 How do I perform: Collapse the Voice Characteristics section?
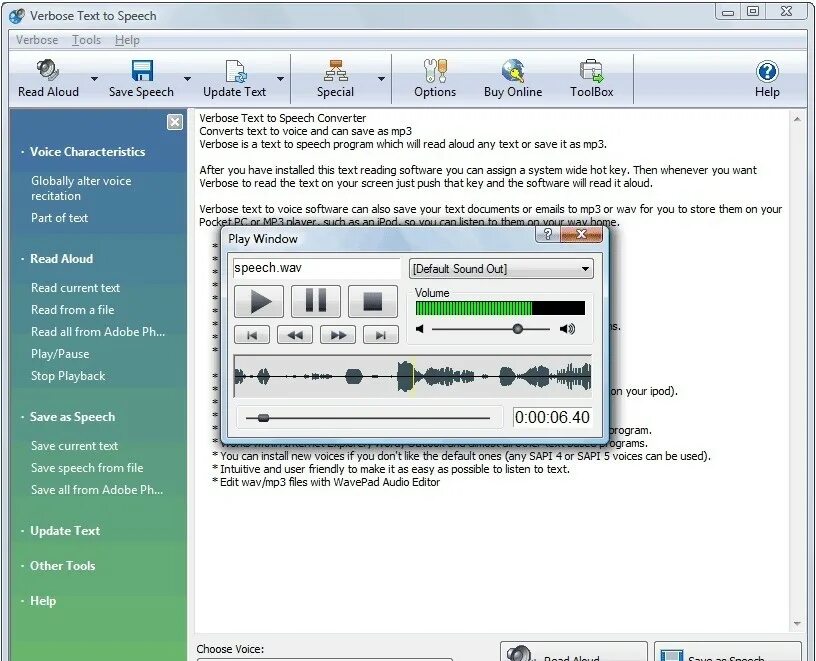tap(87, 152)
